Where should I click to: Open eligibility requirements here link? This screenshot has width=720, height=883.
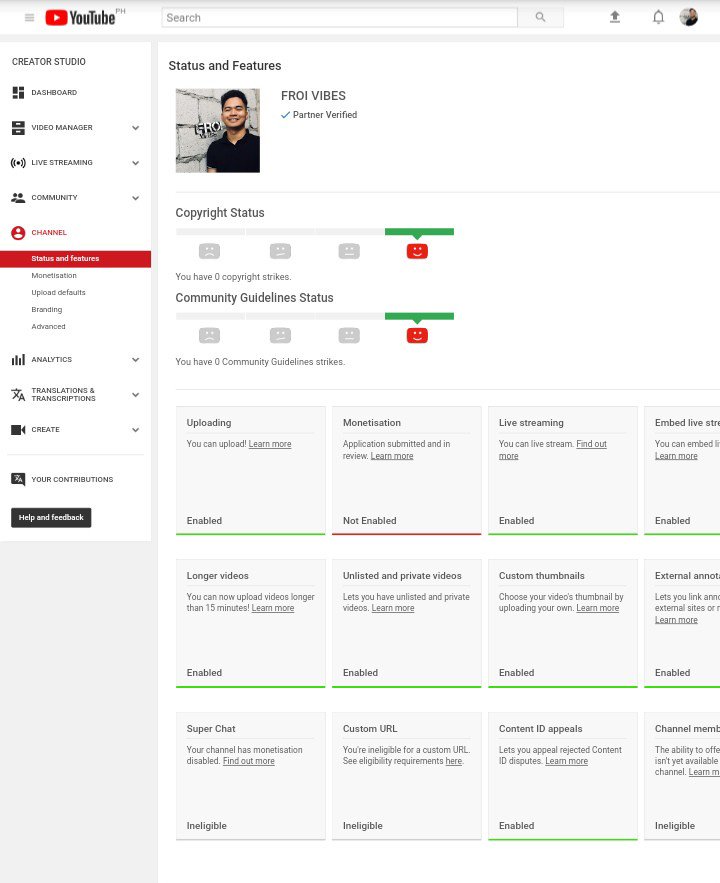(454, 761)
